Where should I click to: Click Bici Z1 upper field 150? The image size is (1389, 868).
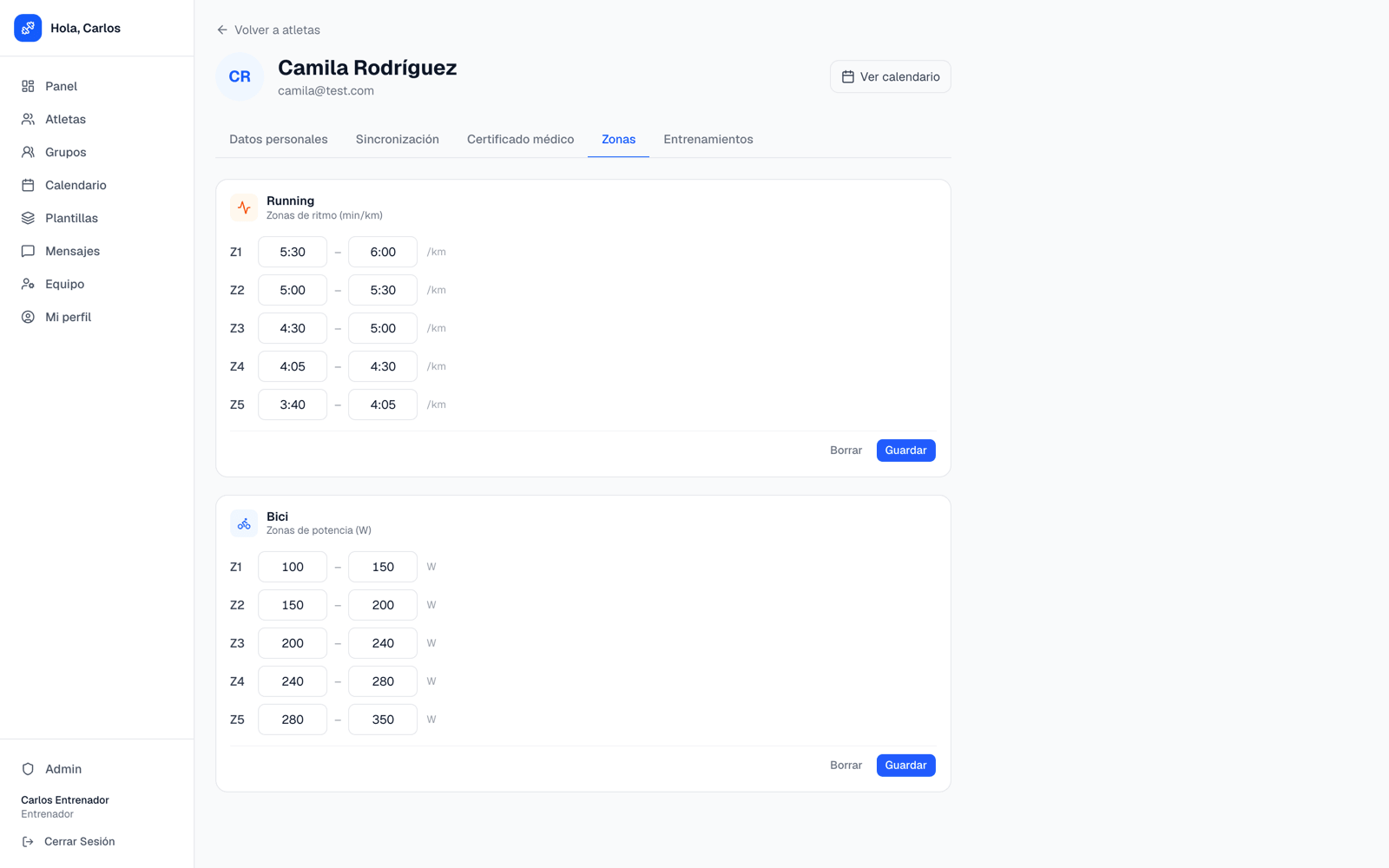[x=383, y=567]
